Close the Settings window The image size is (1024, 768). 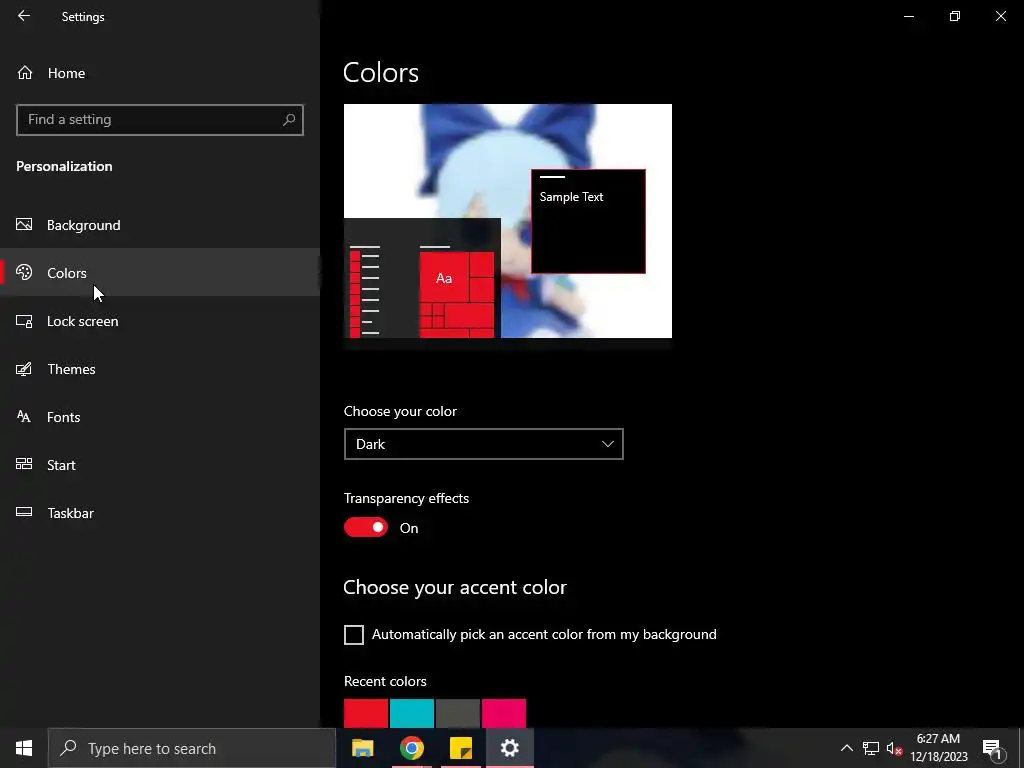coord(1000,16)
